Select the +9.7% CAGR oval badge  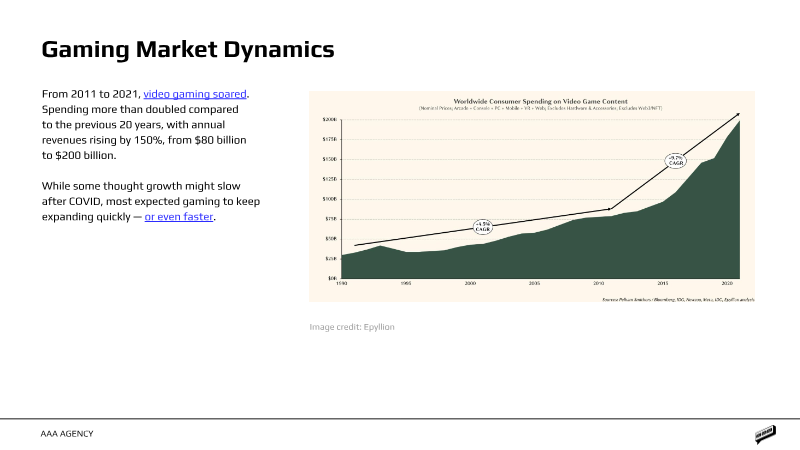click(x=676, y=160)
